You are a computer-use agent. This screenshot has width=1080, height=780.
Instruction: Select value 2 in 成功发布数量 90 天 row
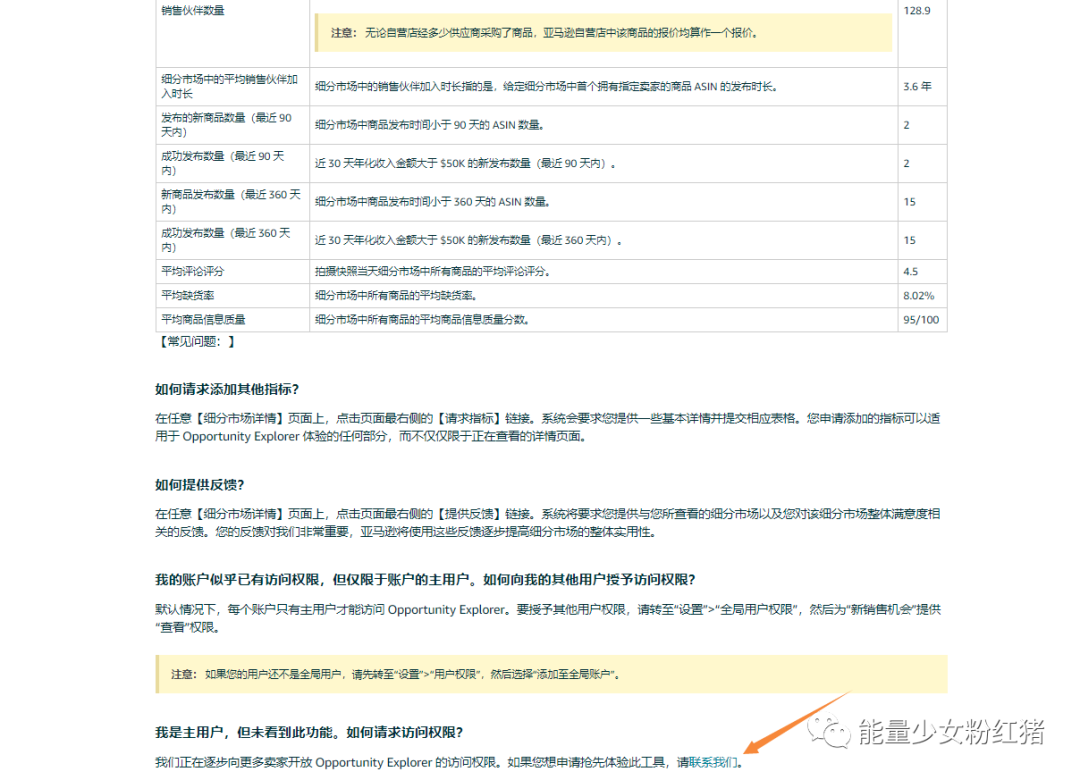pos(906,163)
